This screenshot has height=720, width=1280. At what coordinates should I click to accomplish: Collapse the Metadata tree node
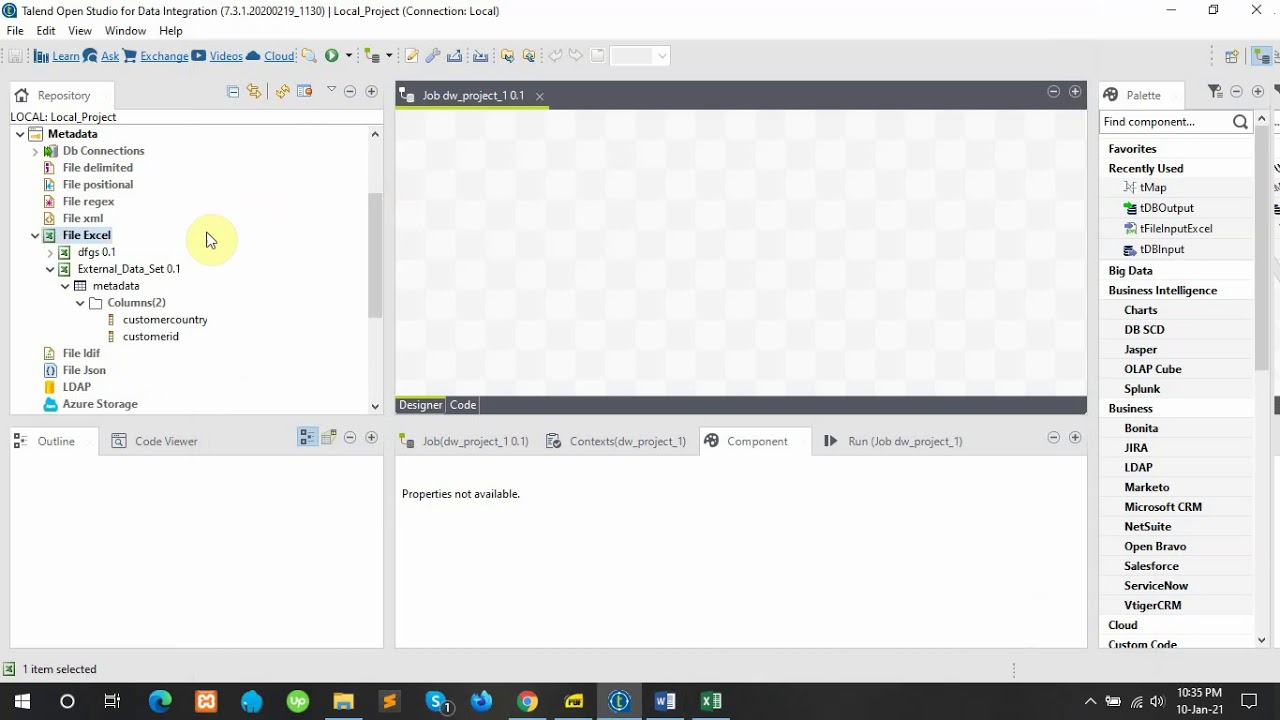(x=20, y=134)
